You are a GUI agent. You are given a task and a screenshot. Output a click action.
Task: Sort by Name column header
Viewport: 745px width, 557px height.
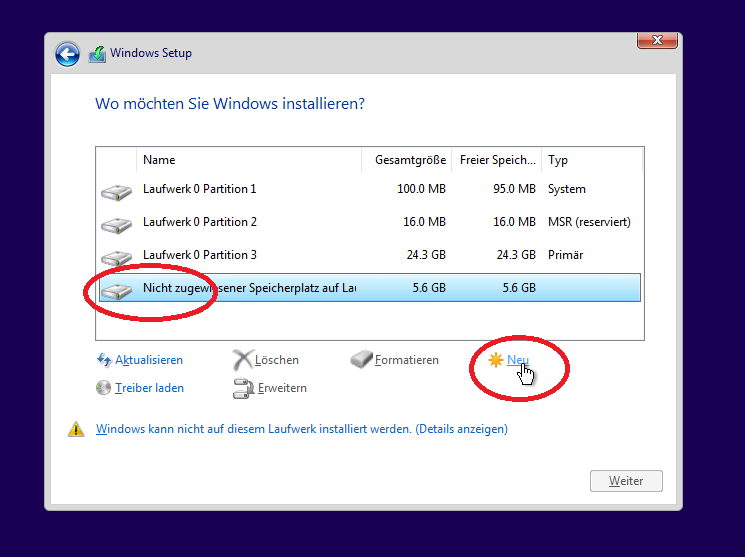pyautogui.click(x=249, y=160)
